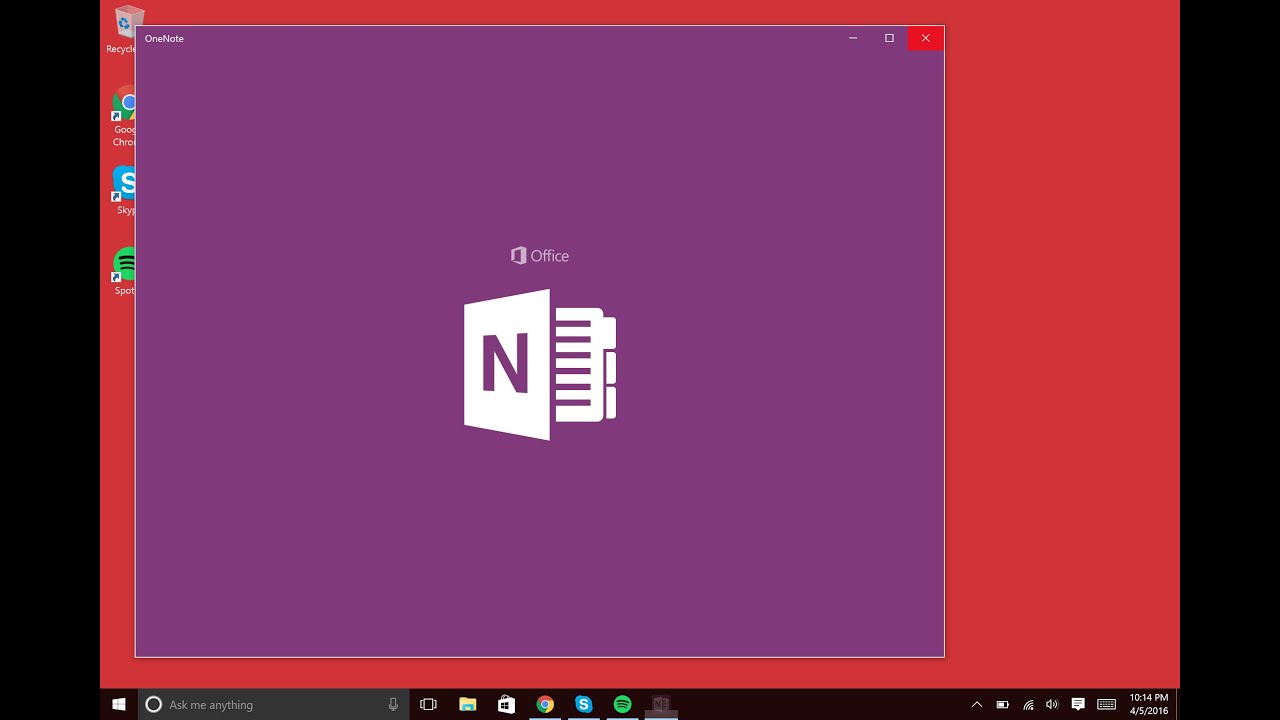Open the volume speaker icon
This screenshot has height=720, width=1280.
coord(1052,704)
